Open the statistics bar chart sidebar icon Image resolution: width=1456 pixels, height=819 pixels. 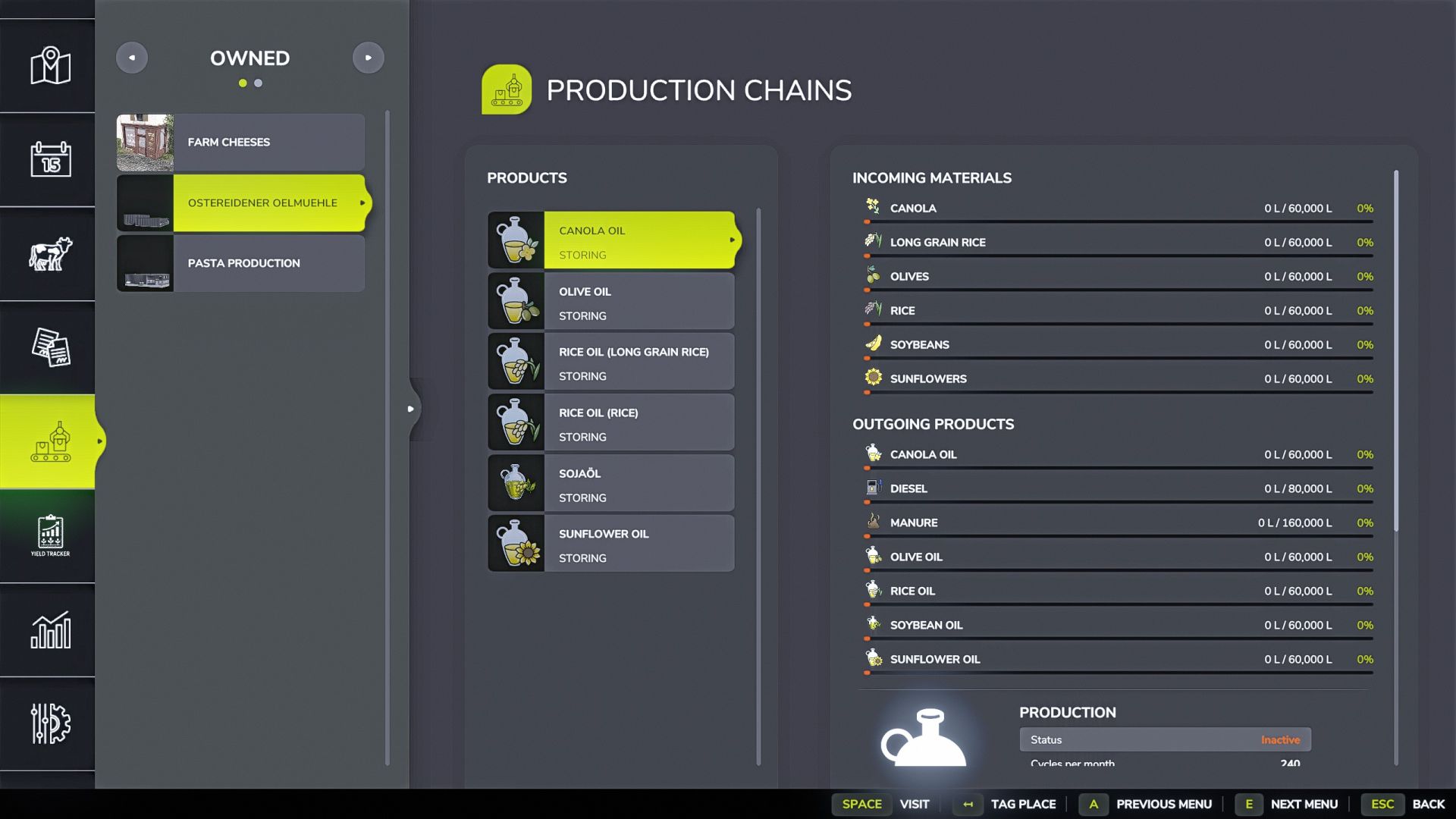50,629
